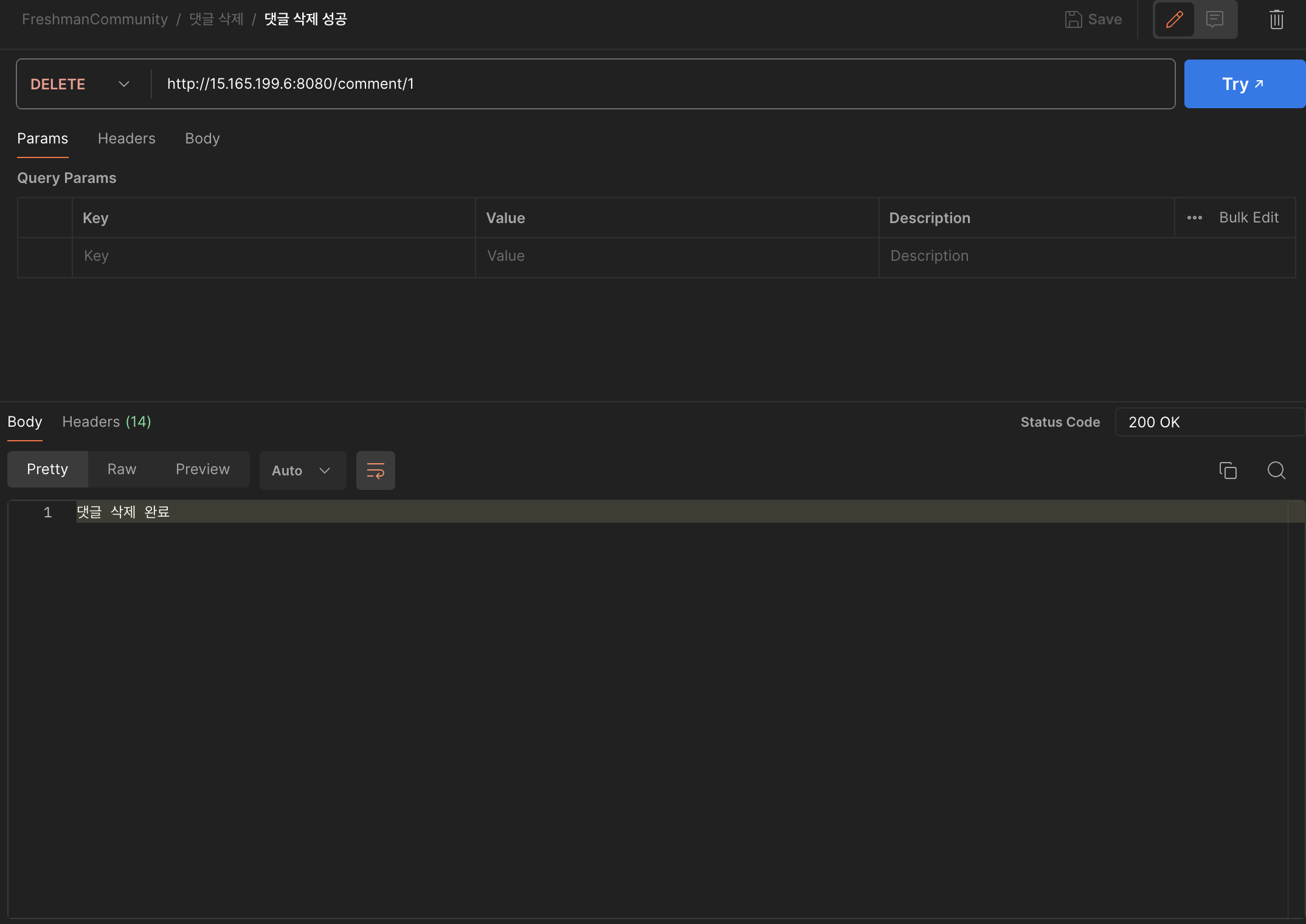Open the 200 OK status code field

tap(1209, 422)
